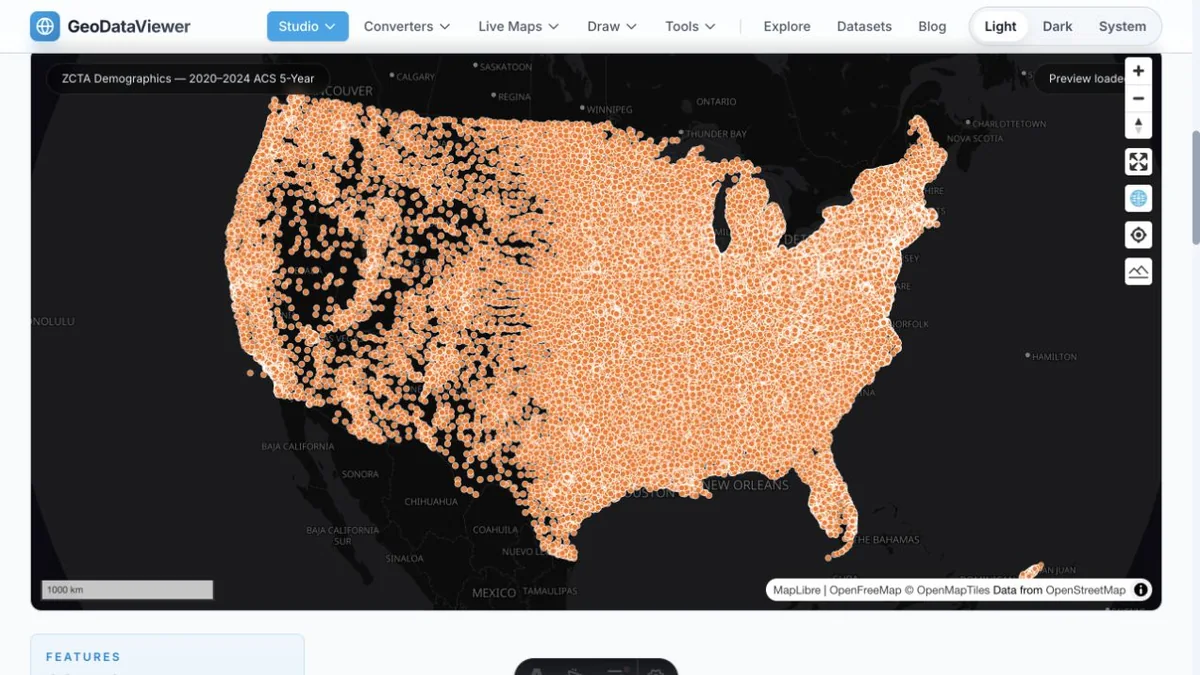This screenshot has height=675, width=1200.
Task: Toggle map attribution info icon
Action: point(1141,590)
